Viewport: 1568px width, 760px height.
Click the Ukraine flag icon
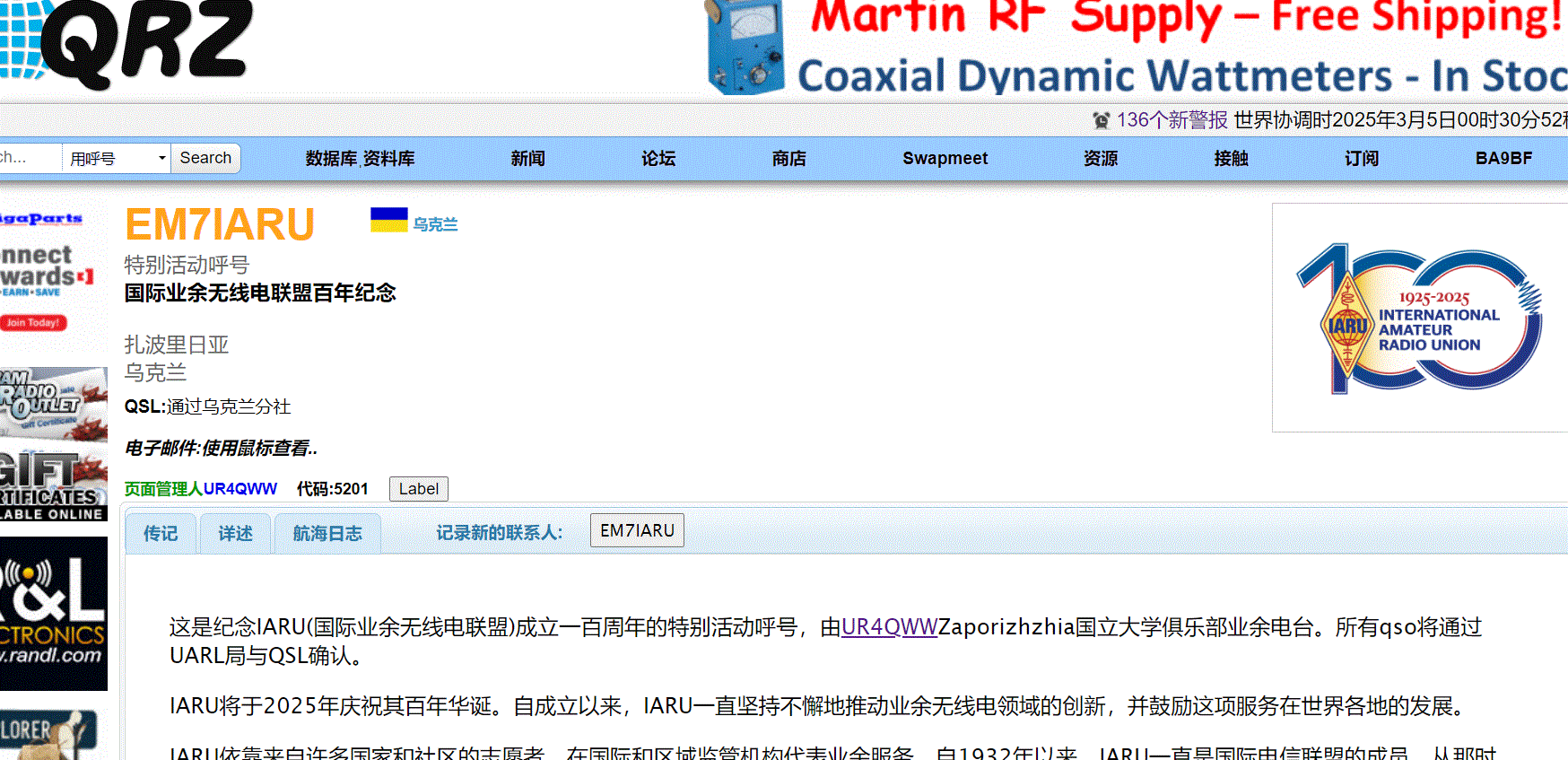pos(389,220)
